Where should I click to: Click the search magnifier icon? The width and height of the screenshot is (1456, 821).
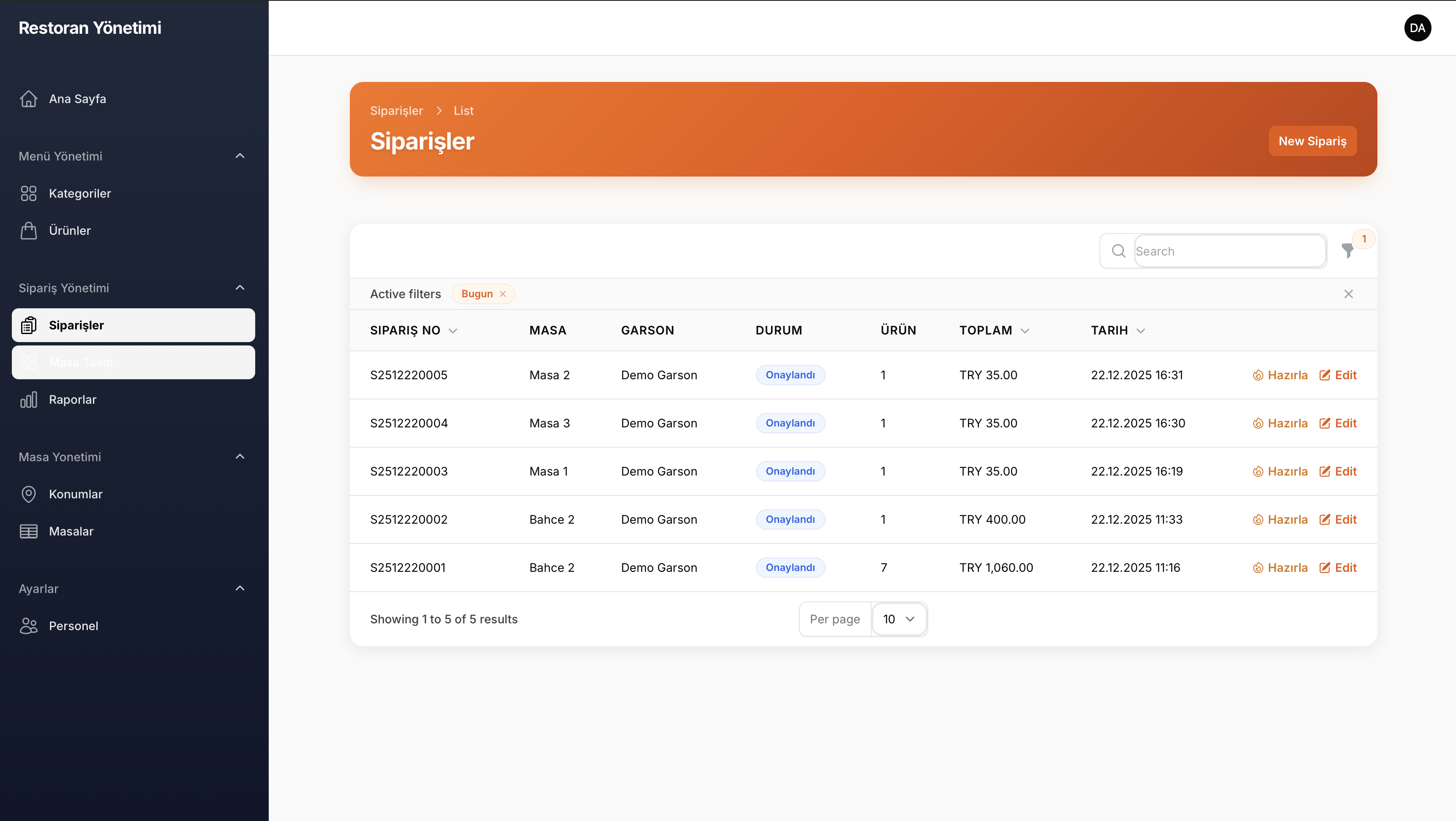tap(1118, 251)
